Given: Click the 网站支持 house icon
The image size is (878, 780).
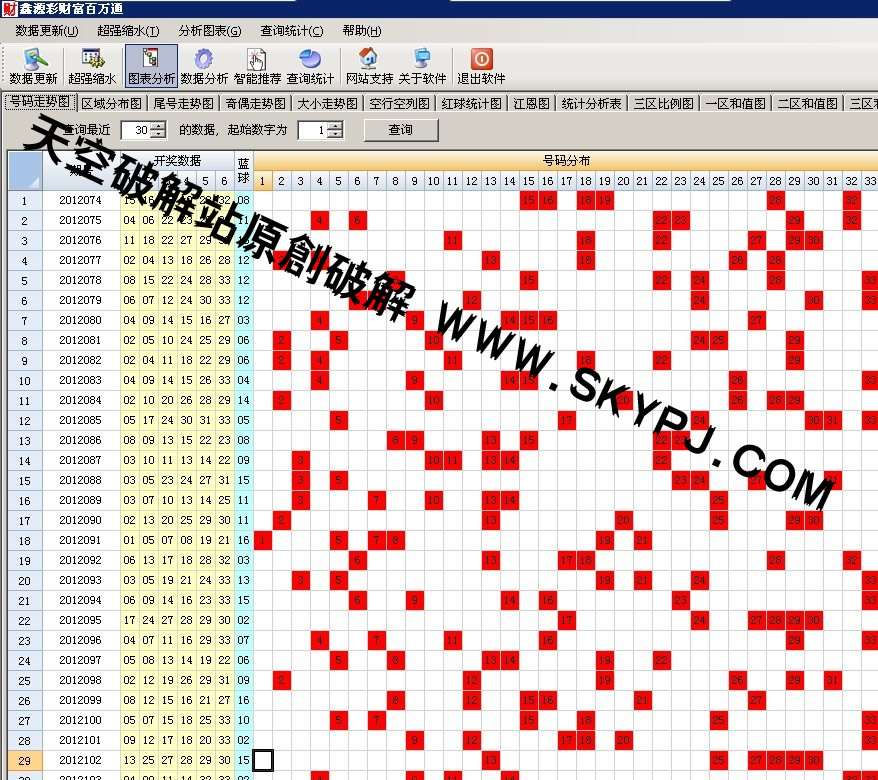Looking at the screenshot, I should pos(369,66).
